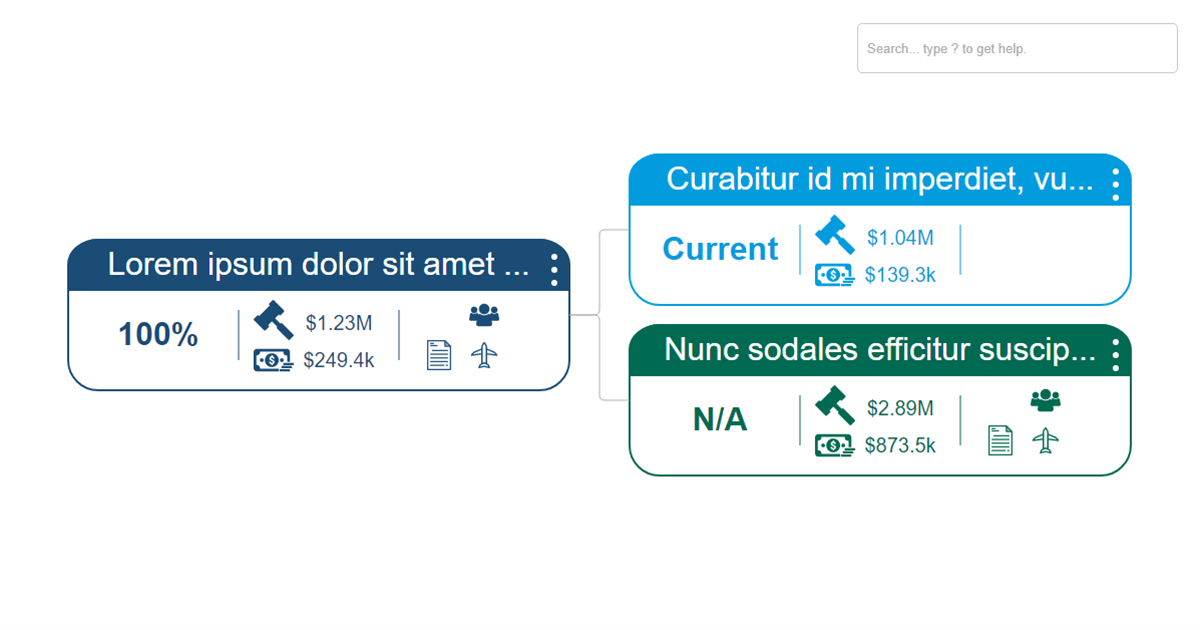Image resolution: width=1200 pixels, height=630 pixels.
Task: Click the people group icon in Nunc sodales card
Action: point(1046,400)
